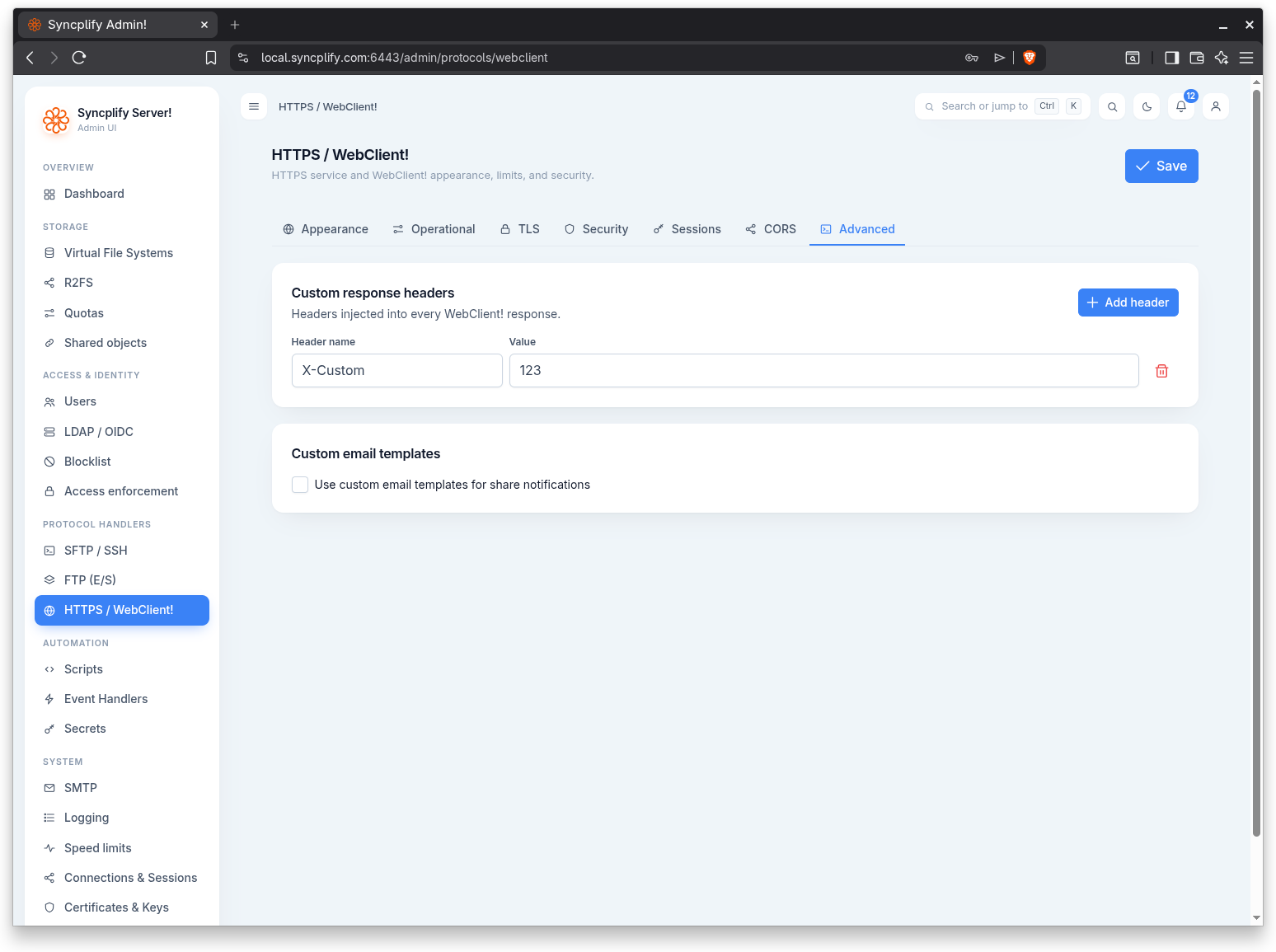Click the Syncplify flower logo
This screenshot has width=1276, height=952.
click(x=56, y=120)
